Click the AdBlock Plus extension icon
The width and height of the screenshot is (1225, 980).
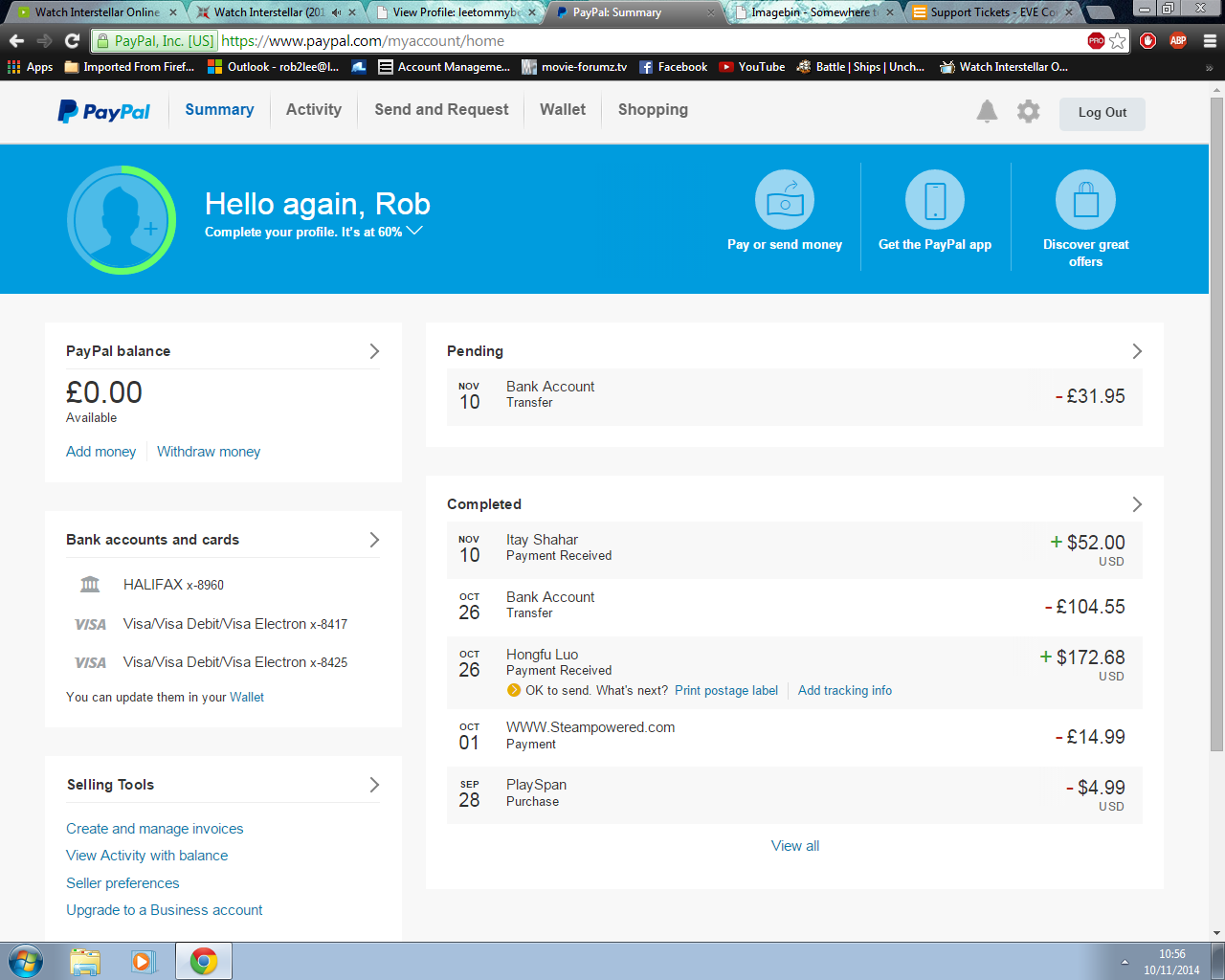tap(1178, 41)
